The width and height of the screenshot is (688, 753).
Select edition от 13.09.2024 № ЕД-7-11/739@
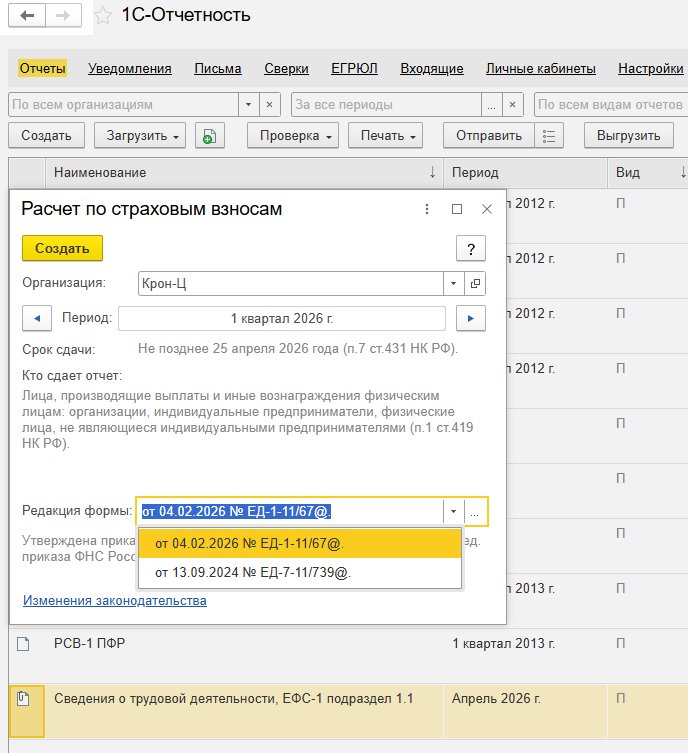tap(253, 573)
